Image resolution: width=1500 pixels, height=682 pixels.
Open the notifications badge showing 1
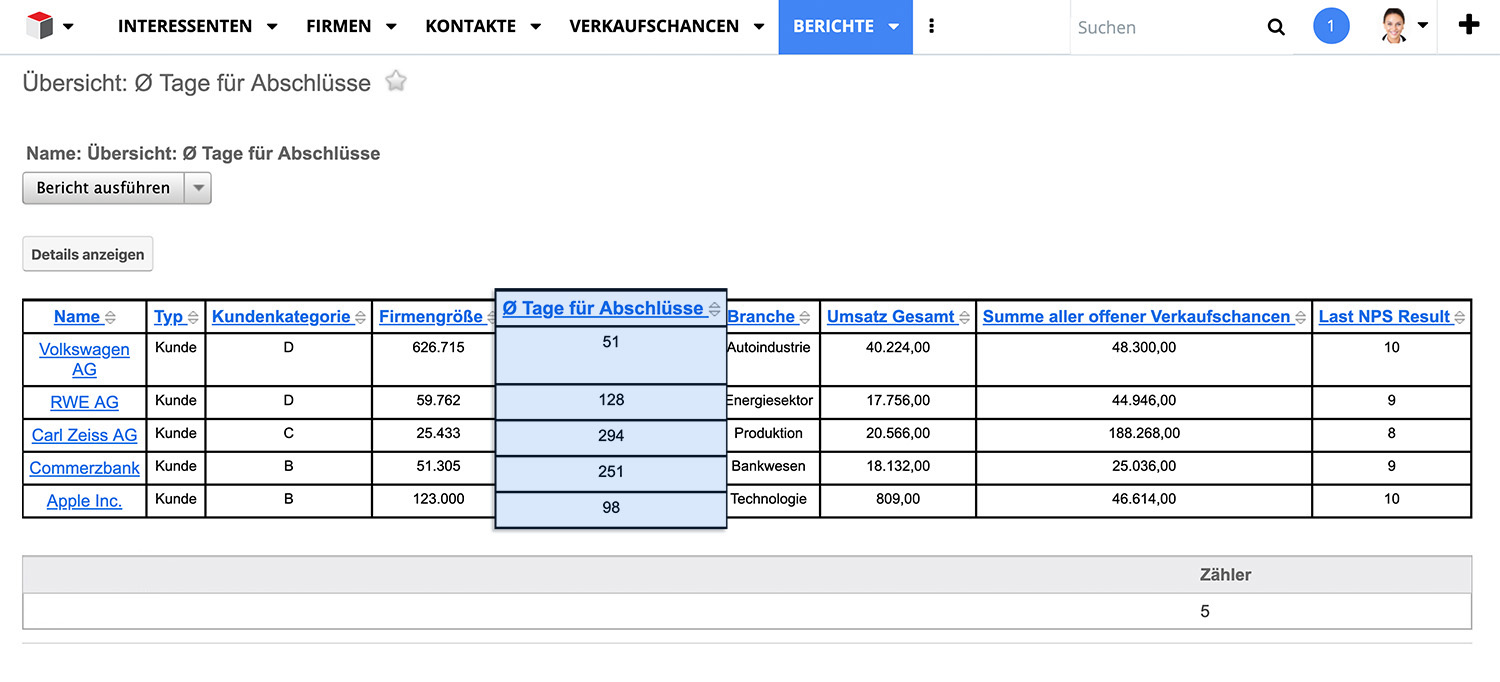1330,27
